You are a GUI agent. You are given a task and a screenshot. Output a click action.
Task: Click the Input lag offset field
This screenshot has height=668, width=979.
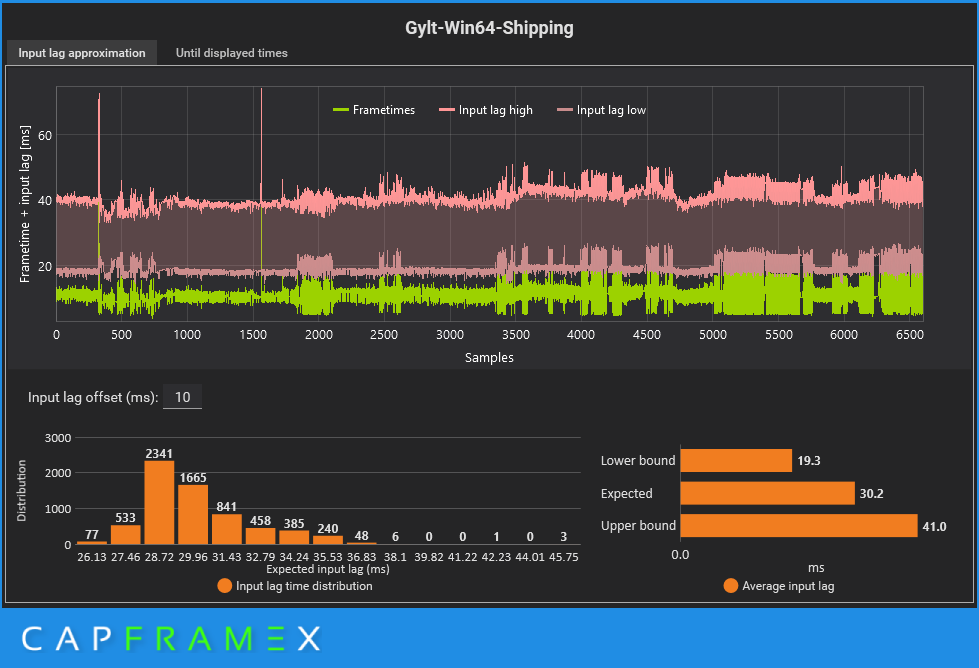(182, 397)
